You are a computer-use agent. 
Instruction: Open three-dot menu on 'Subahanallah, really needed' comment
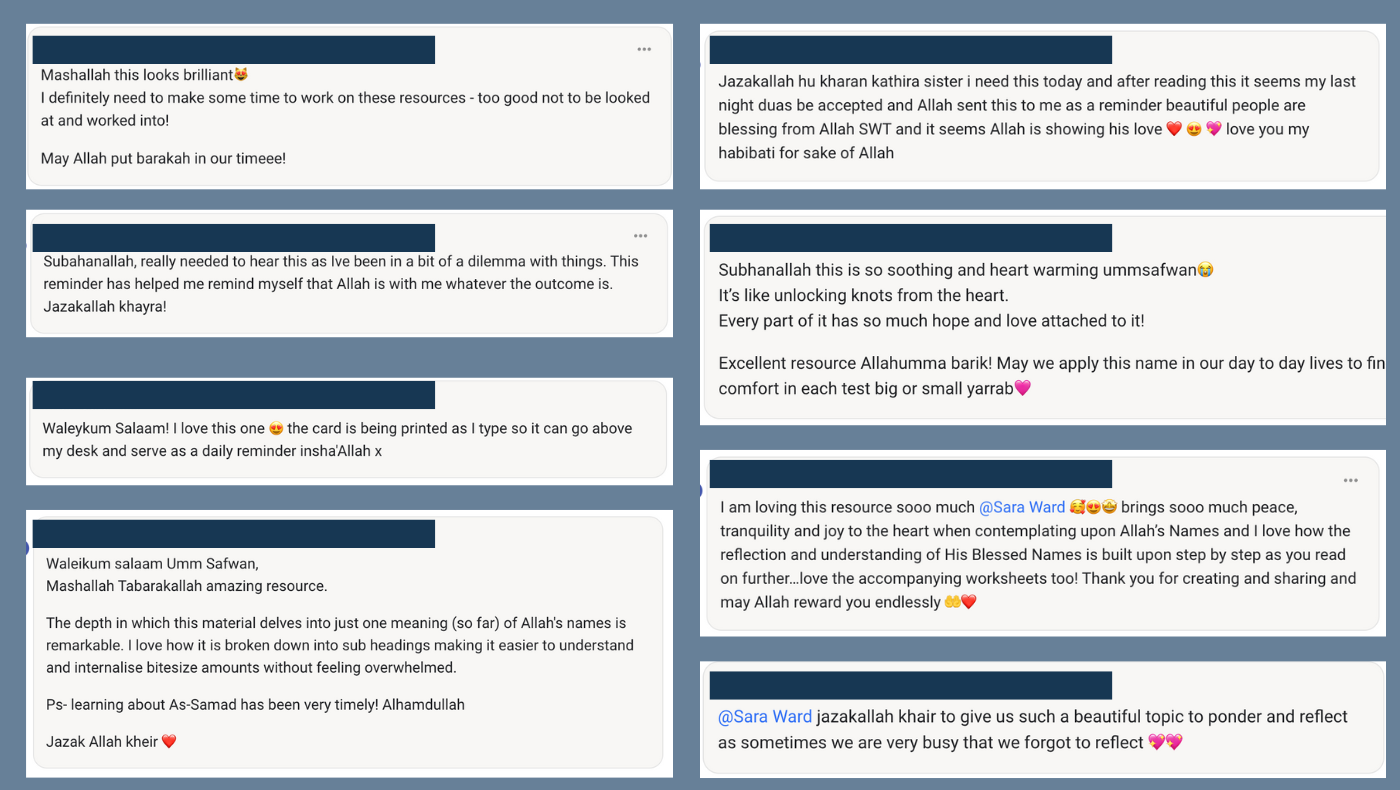click(x=640, y=236)
